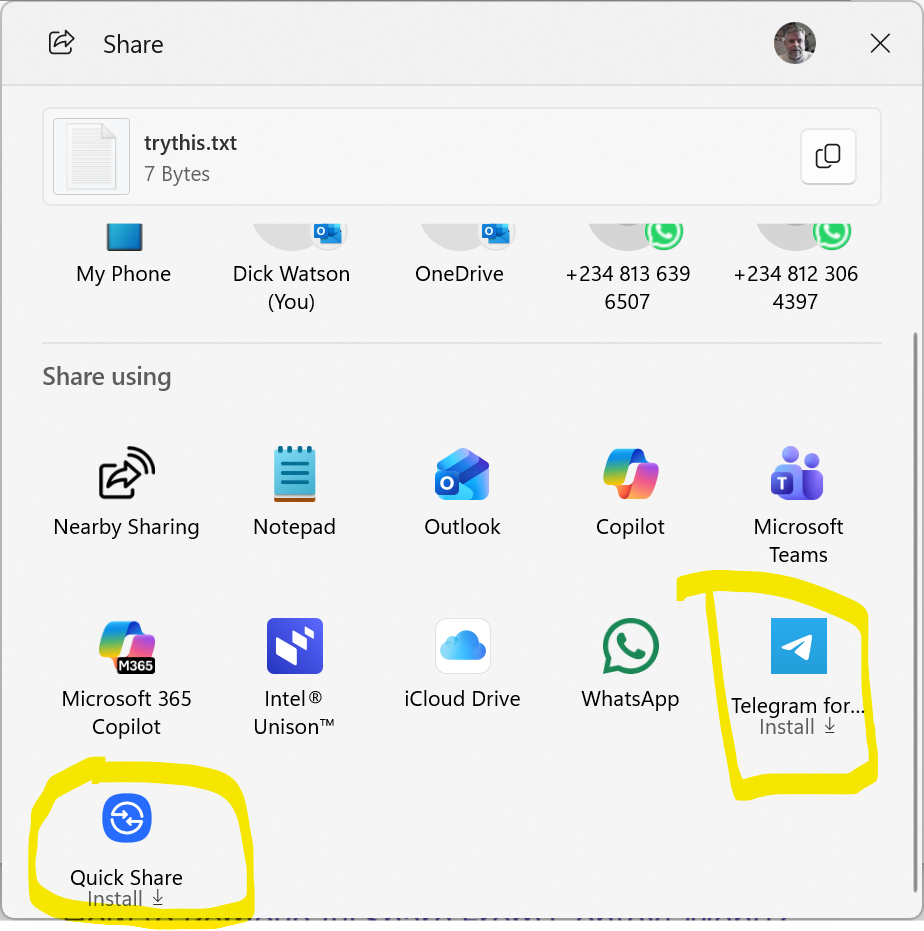Open the account profile picture

coord(794,43)
